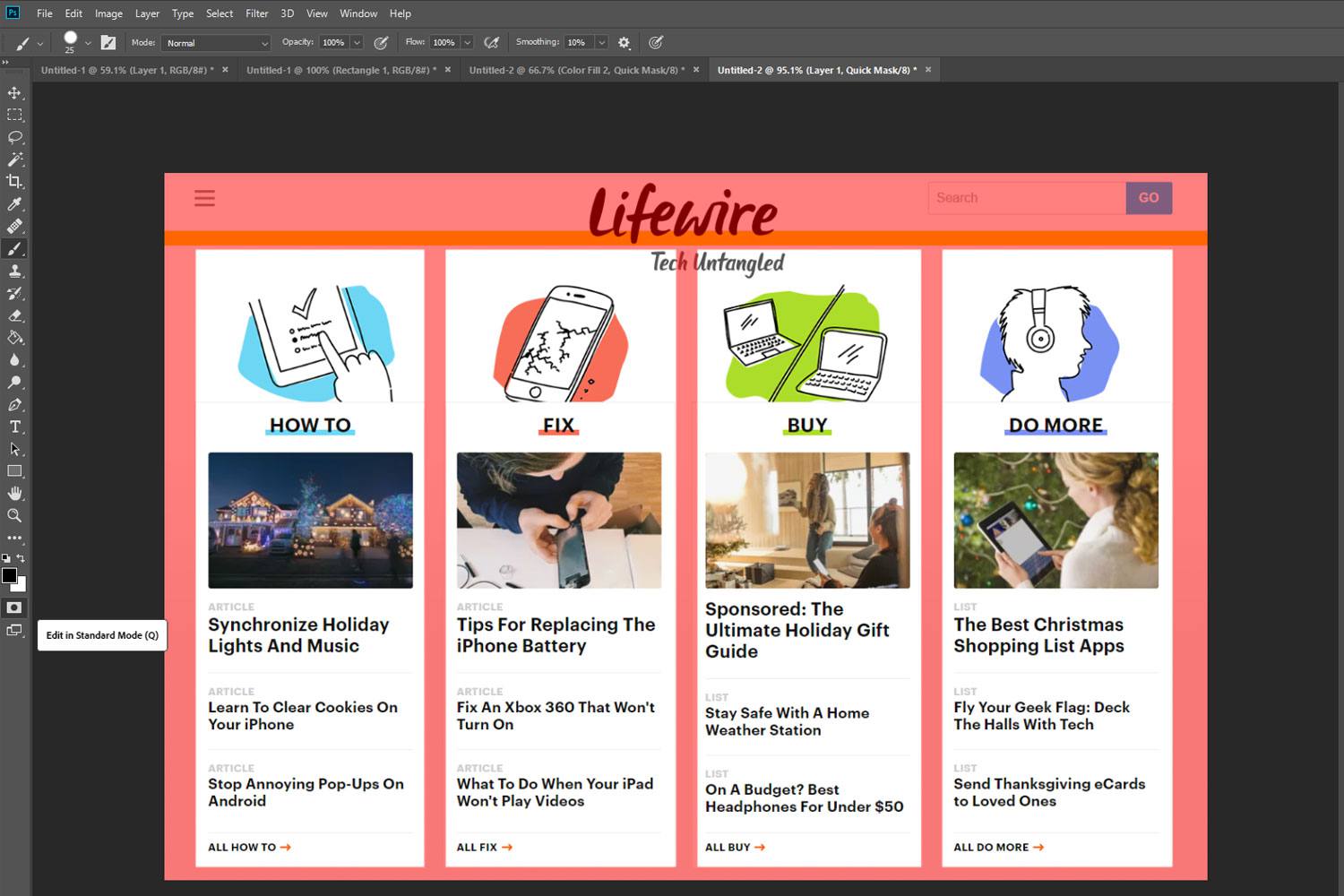The image size is (1344, 896).
Task: Switch to Untitled-2 66.7% Color Fill 2 tab
Action: click(577, 70)
